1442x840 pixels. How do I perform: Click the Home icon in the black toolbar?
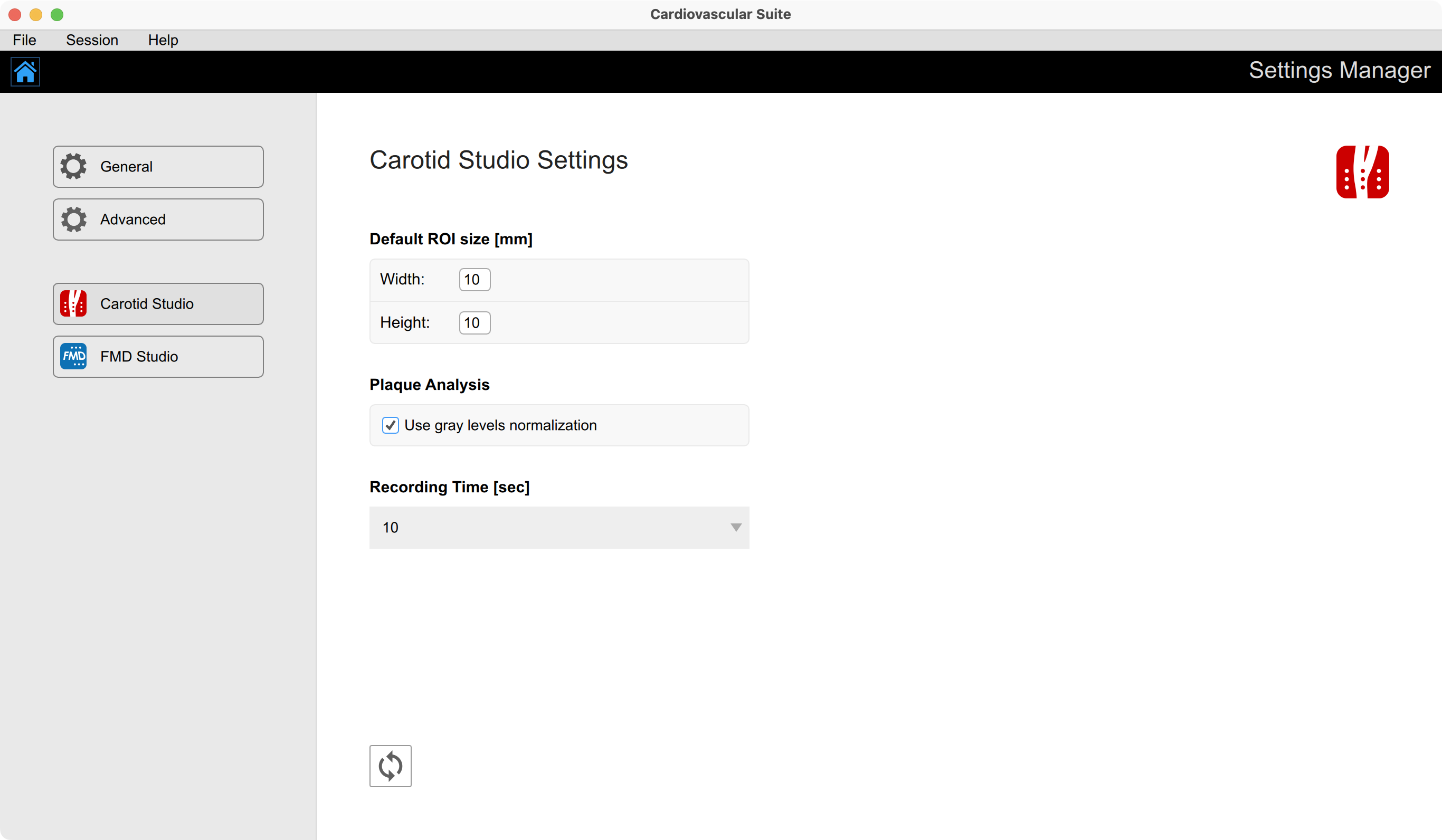click(x=25, y=72)
